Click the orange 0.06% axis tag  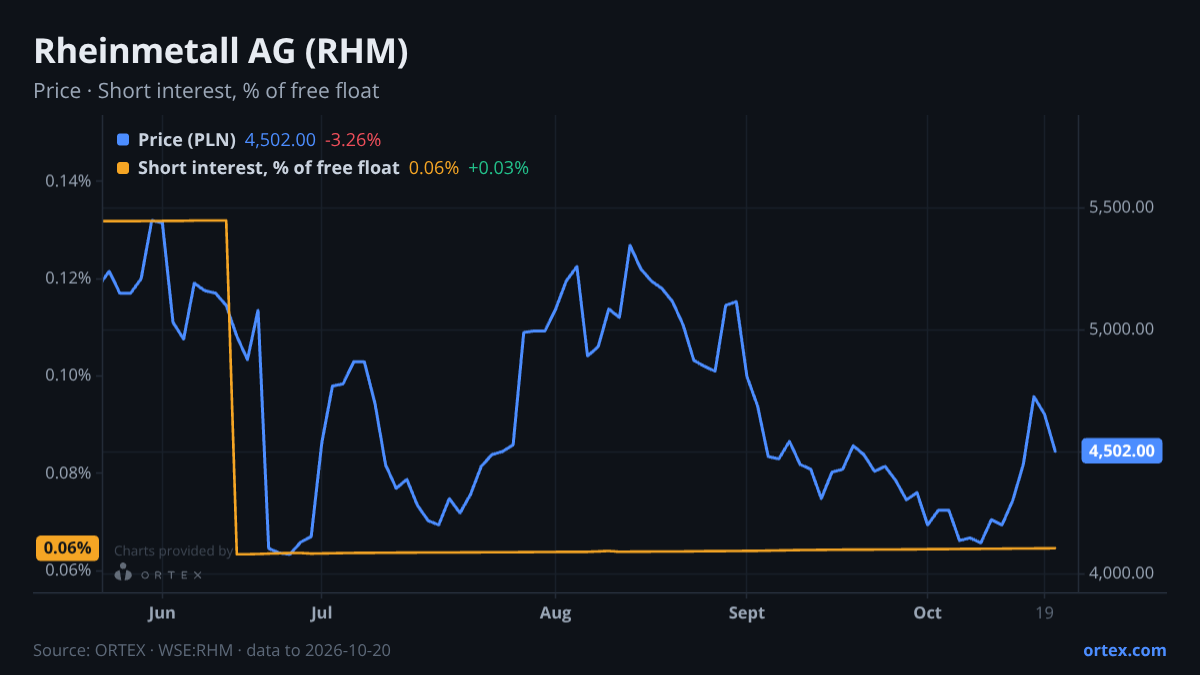67,548
